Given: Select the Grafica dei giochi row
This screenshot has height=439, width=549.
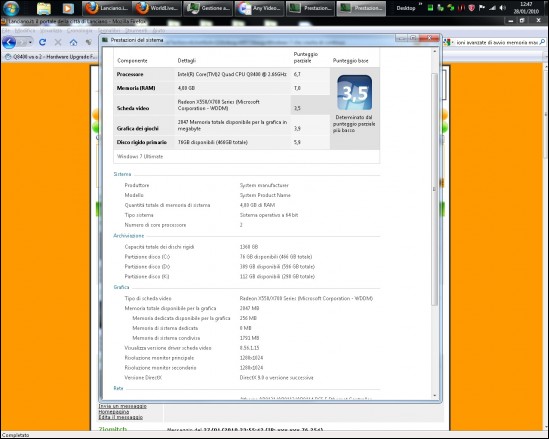Looking at the screenshot, I should (x=222, y=125).
